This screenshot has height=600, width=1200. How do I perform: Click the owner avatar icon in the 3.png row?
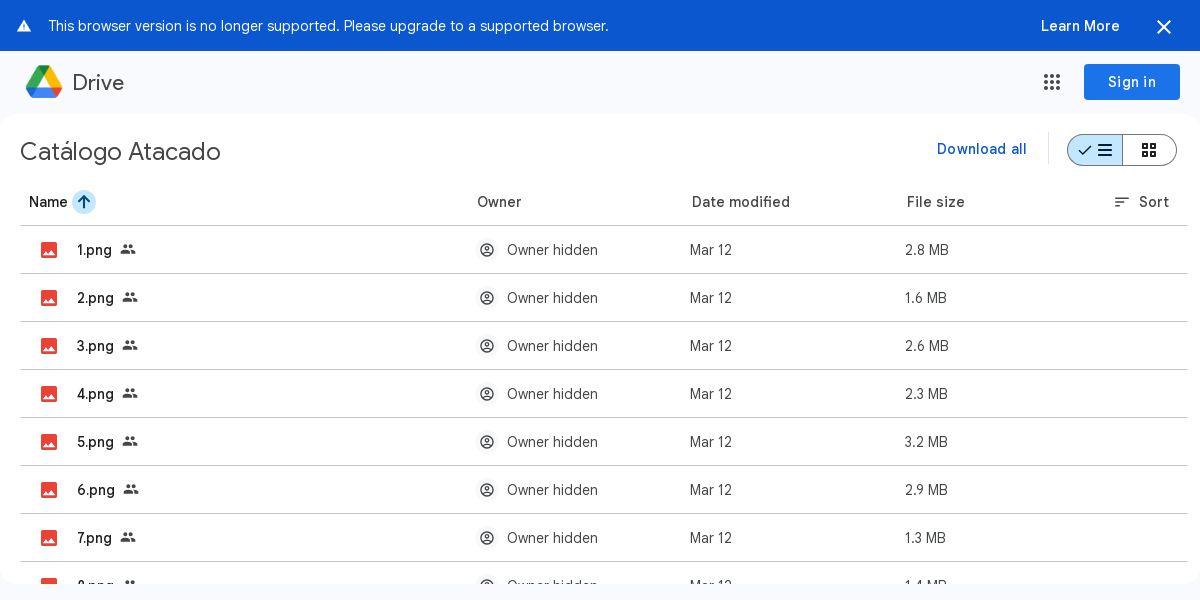pos(487,346)
